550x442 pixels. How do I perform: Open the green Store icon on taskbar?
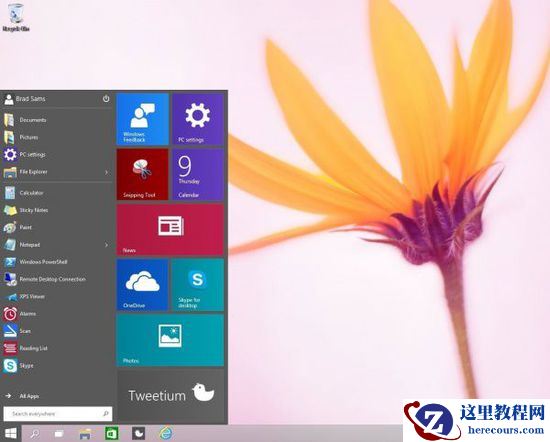point(112,434)
